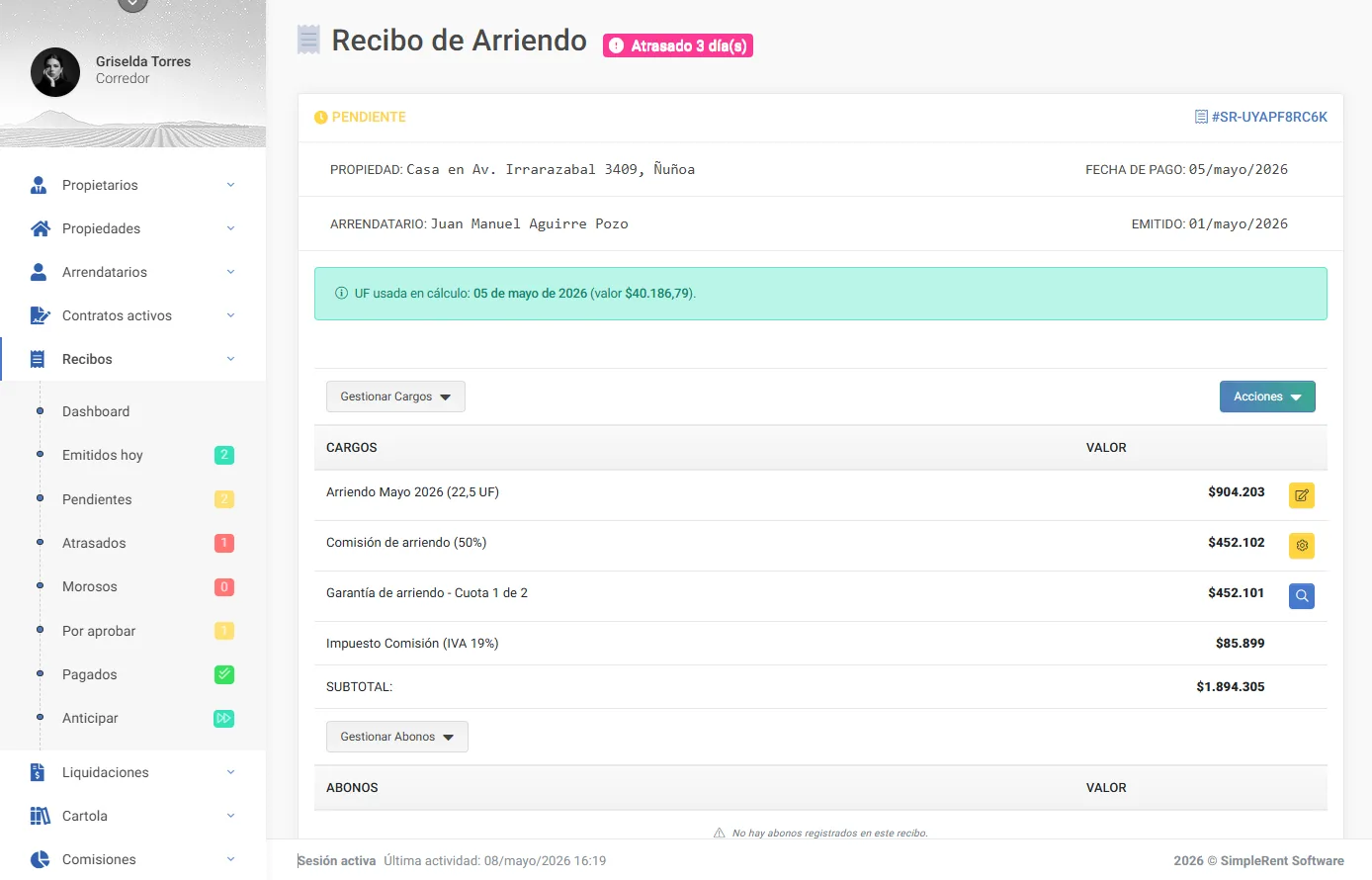Viewport: 1372px width, 880px height.
Task: Open the Gestionar Abonos dropdown
Action: (x=397, y=737)
